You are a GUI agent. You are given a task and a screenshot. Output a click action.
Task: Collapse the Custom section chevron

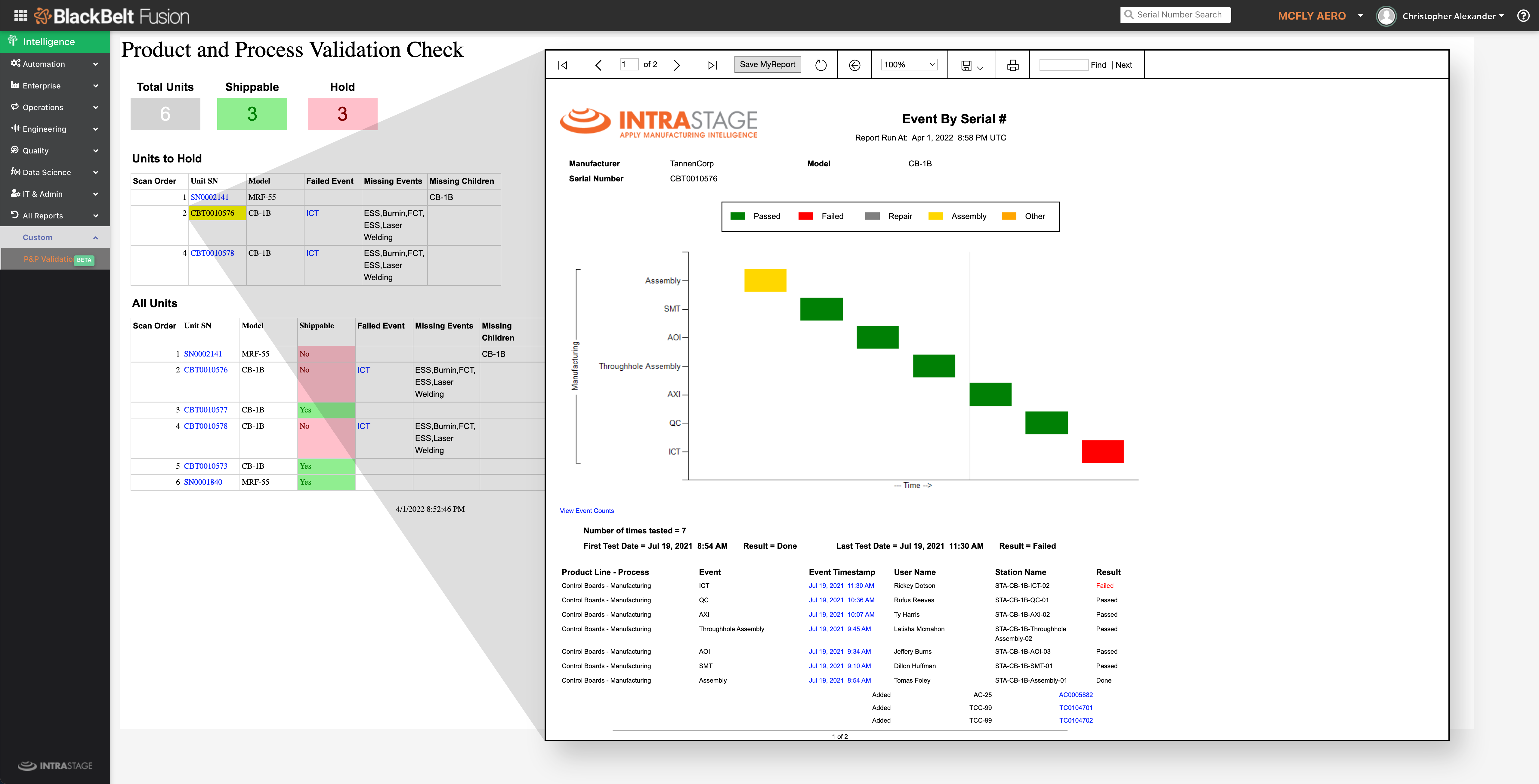pyautogui.click(x=96, y=237)
